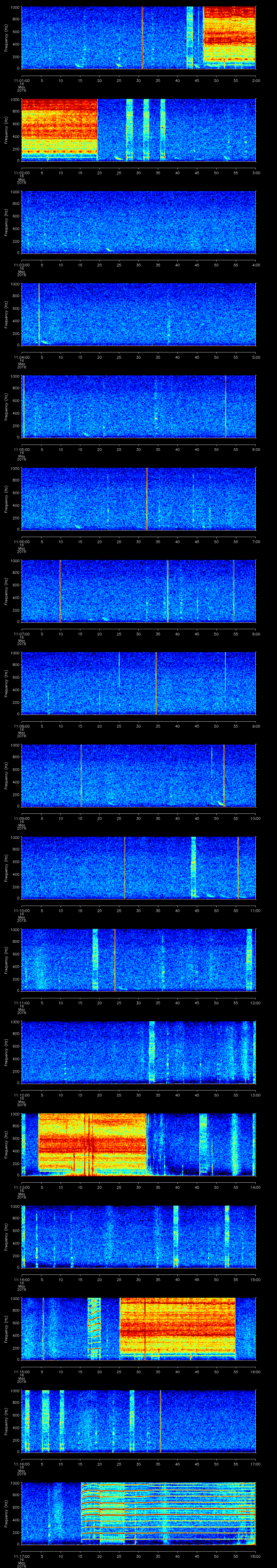This screenshot has width=277, height=1568.
Task: Select the spectrogram panel starting at 11:12:00
Action: (x=138, y=1052)
